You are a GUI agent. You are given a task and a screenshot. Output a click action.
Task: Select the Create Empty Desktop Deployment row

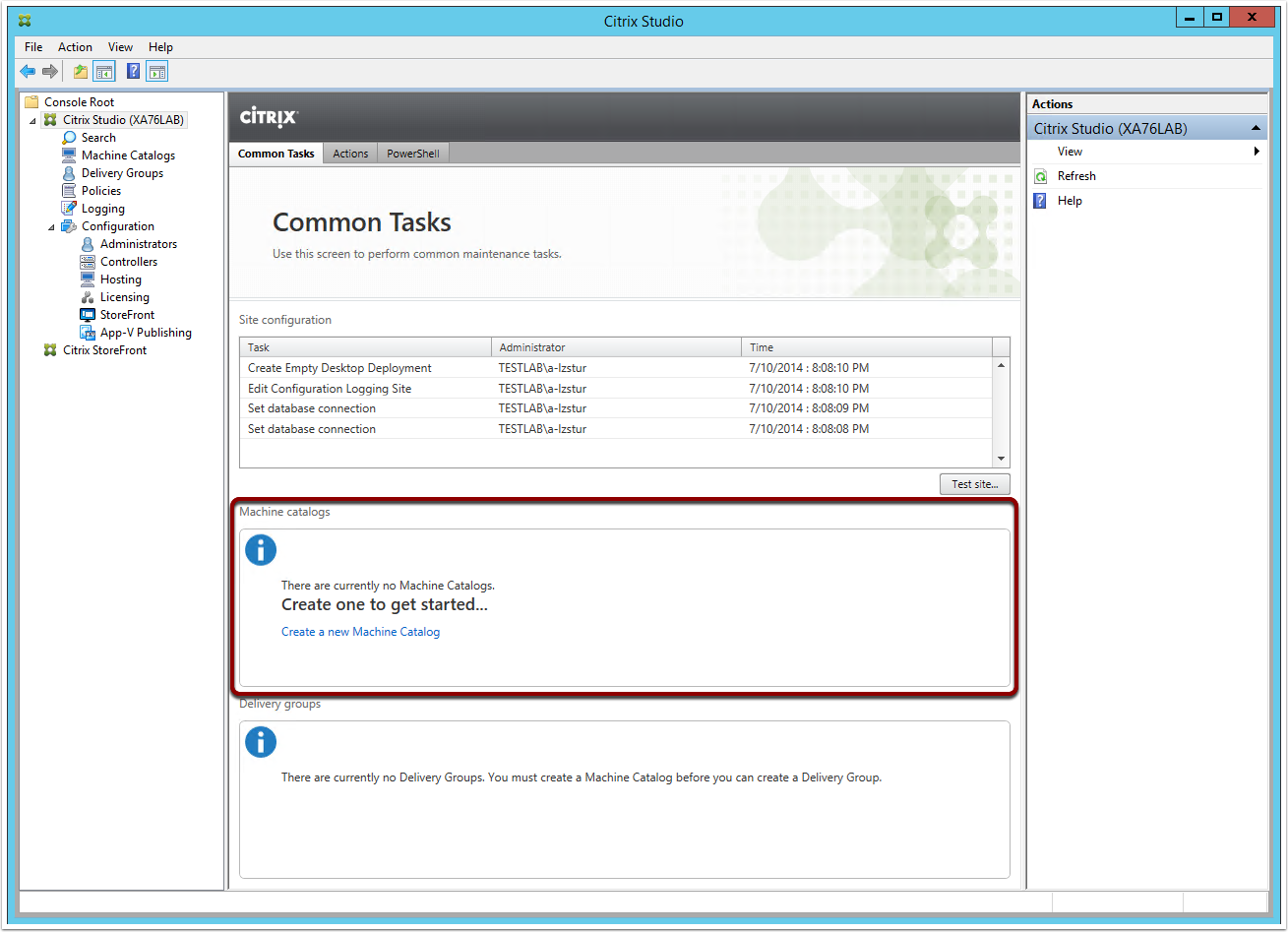(x=616, y=368)
